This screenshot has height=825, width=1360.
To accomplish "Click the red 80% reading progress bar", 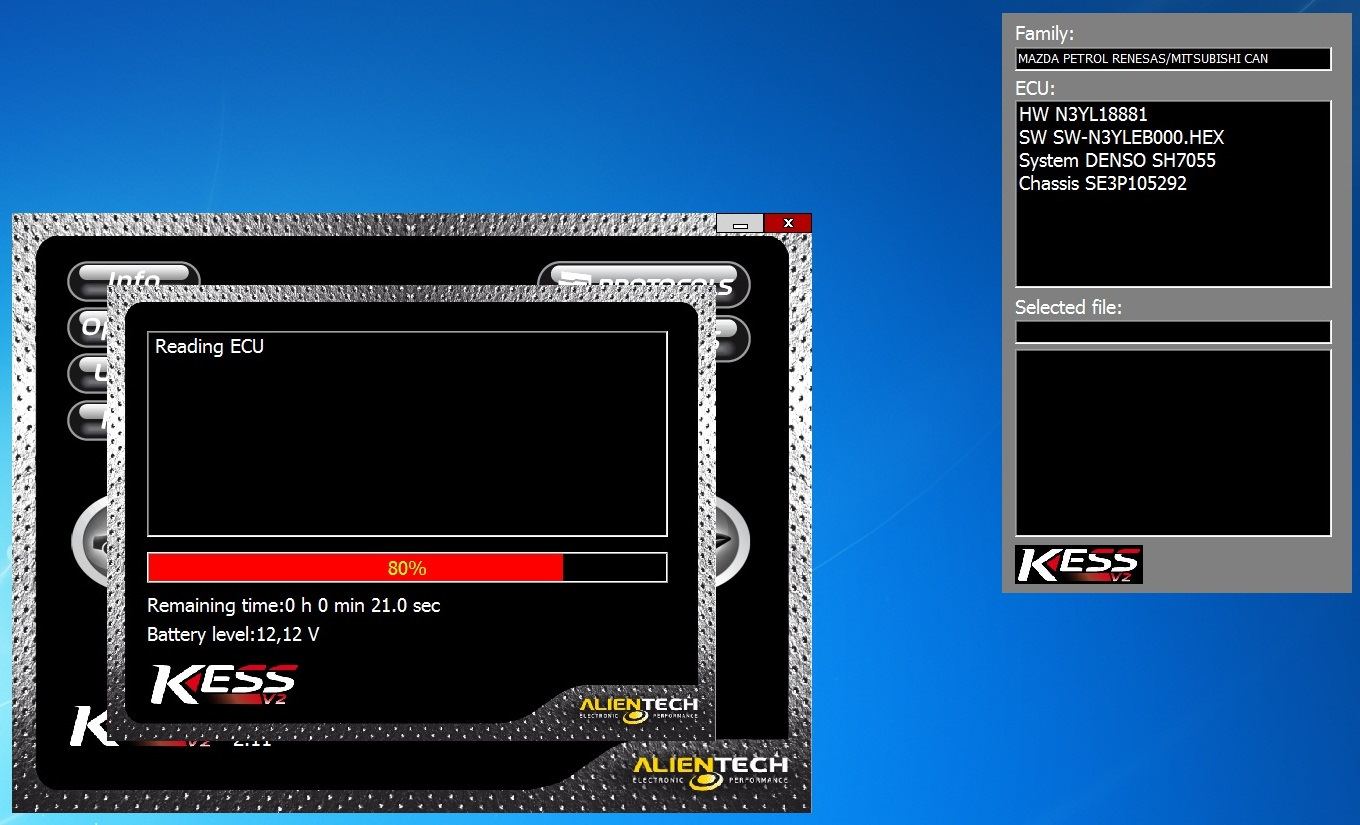I will pyautogui.click(x=407, y=568).
